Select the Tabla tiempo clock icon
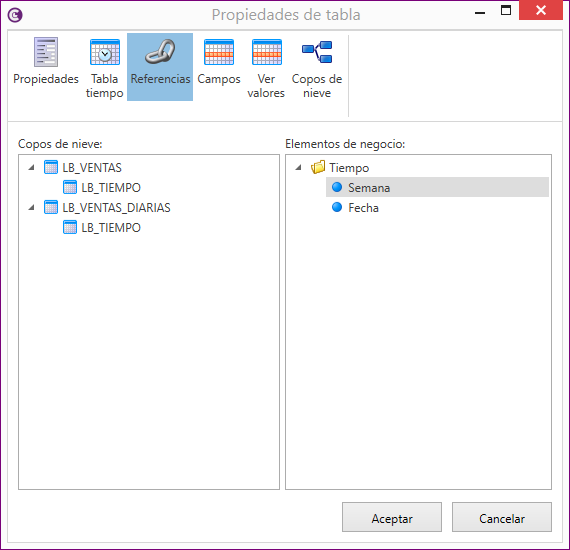The image size is (570, 550). (105, 52)
